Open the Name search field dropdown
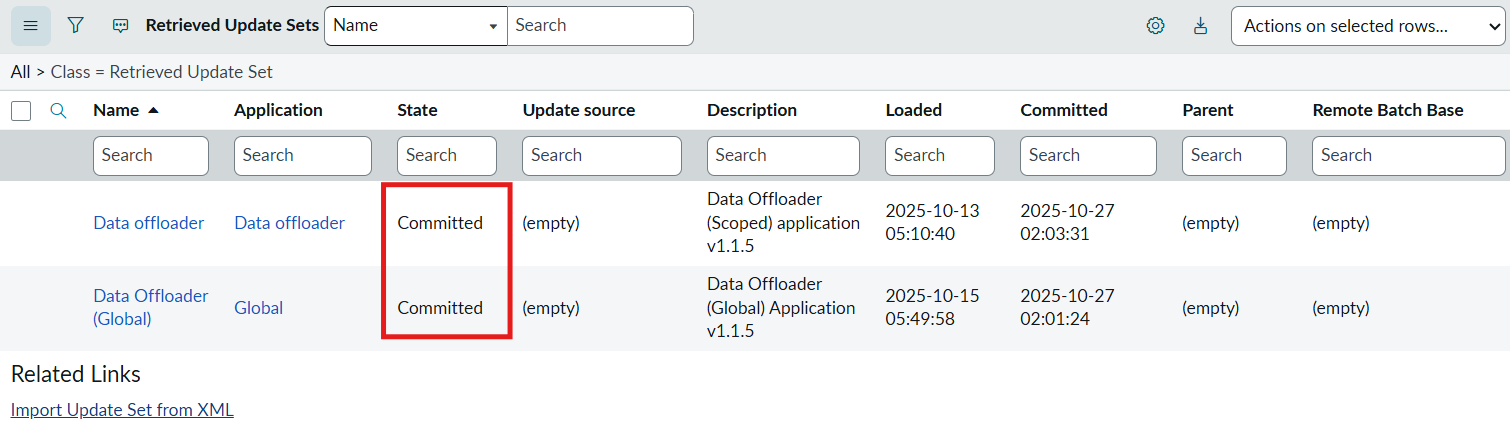 click(x=416, y=26)
